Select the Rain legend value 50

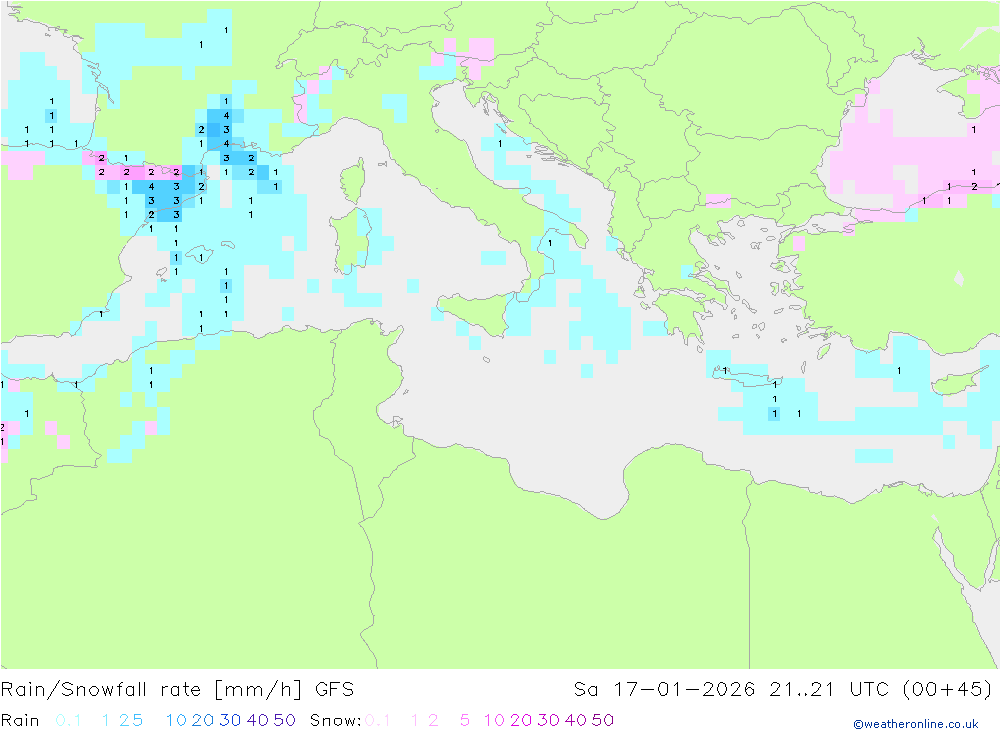coord(284,720)
